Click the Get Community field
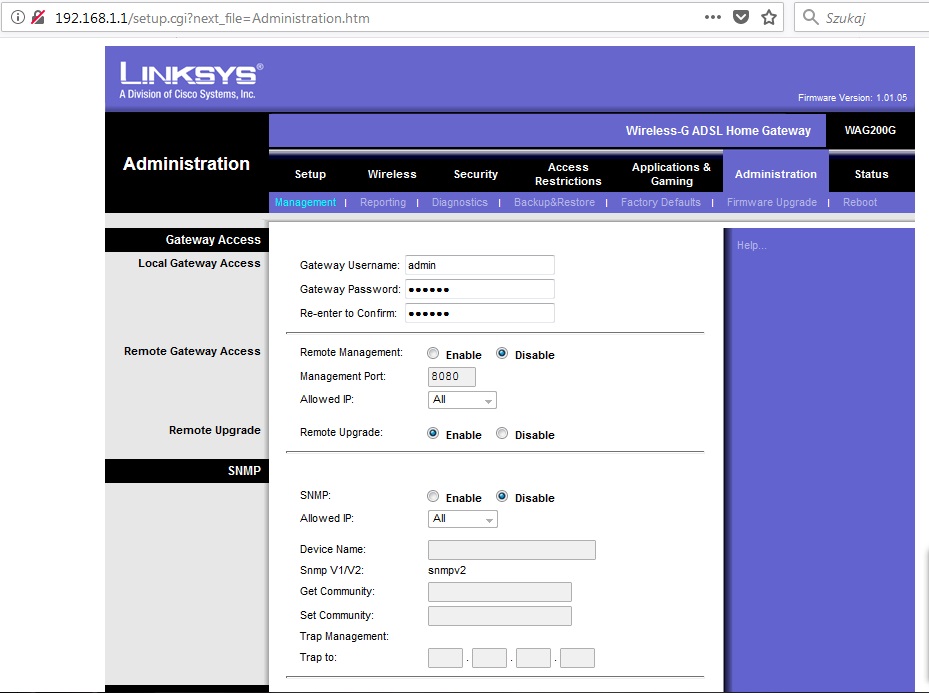929x693 pixels. coord(500,592)
